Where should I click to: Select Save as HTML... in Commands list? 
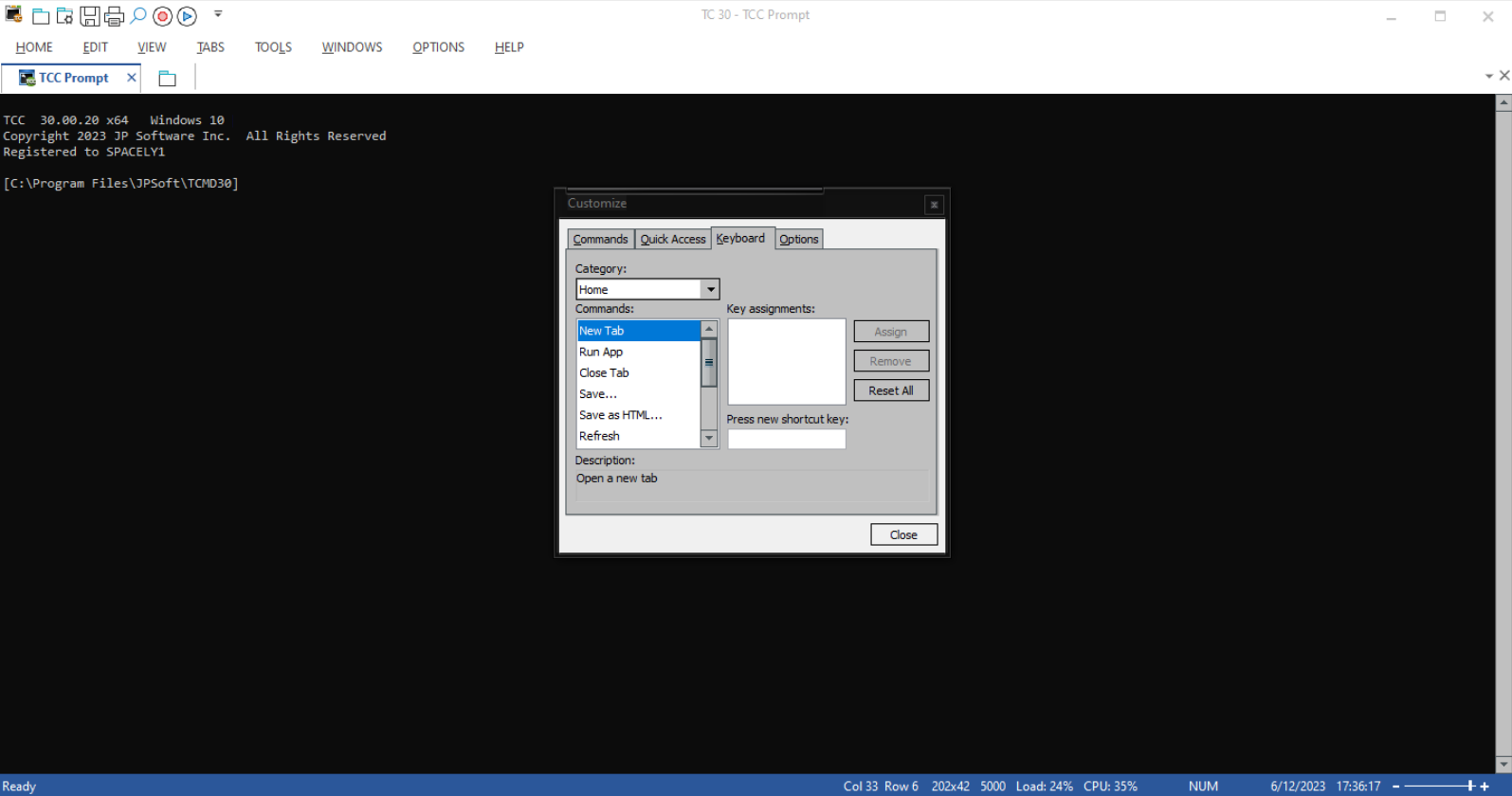click(x=638, y=415)
